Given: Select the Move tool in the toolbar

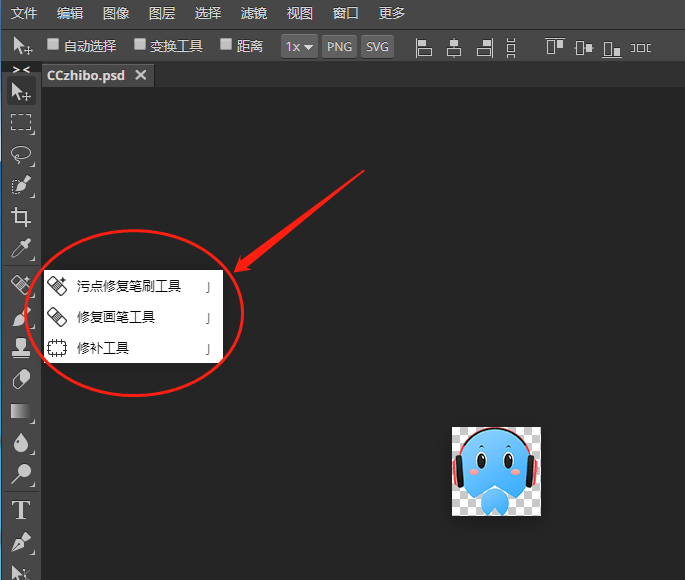Looking at the screenshot, I should (21, 92).
